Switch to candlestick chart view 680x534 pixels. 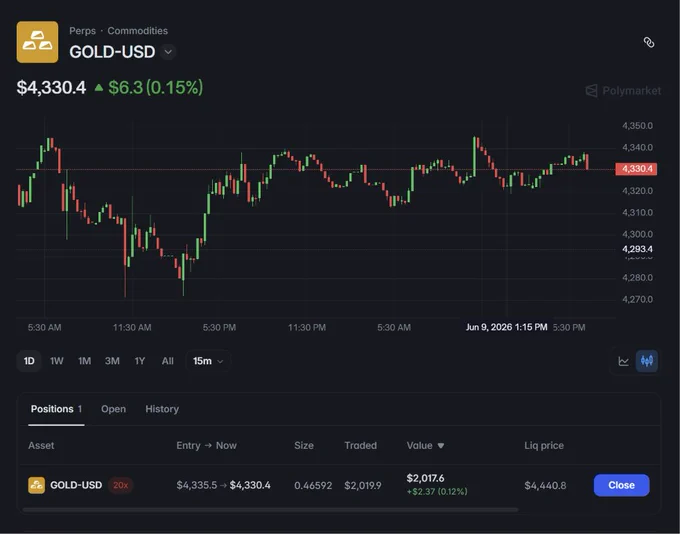tap(647, 361)
